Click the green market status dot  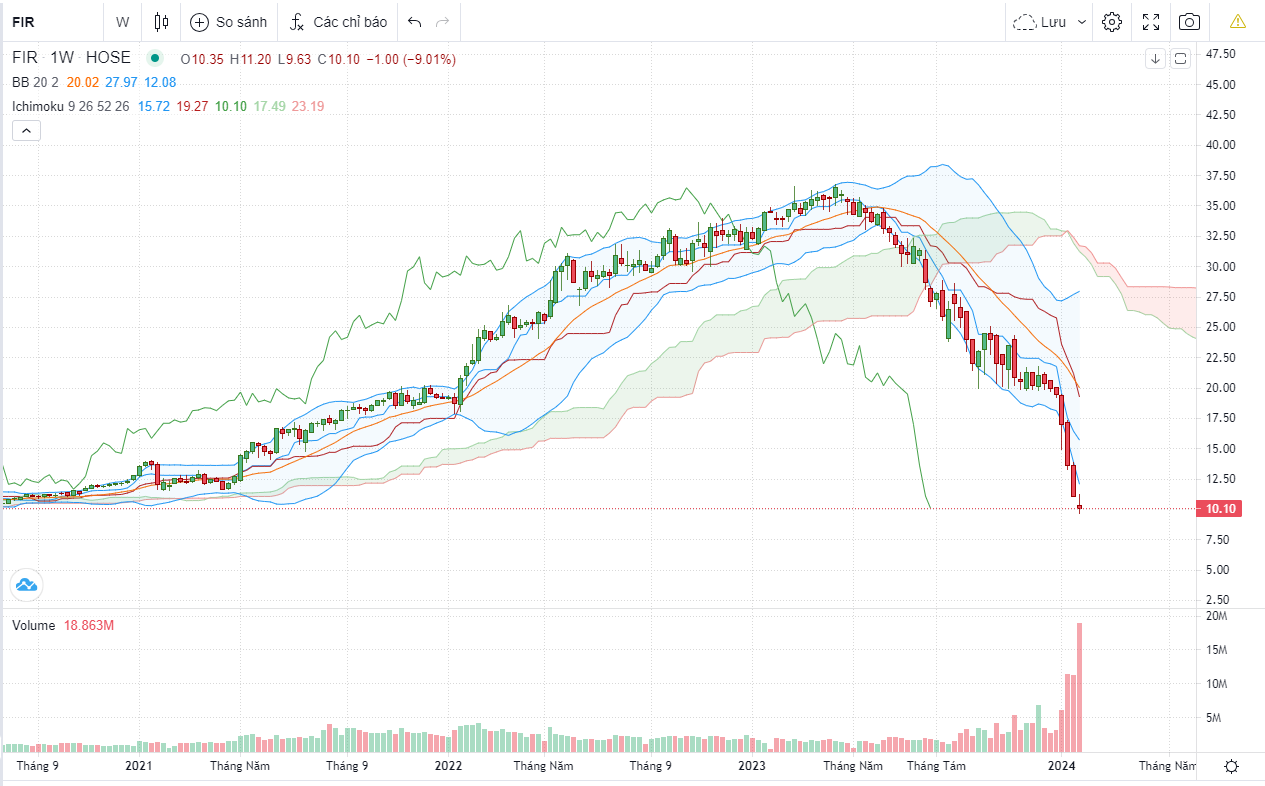(154, 59)
